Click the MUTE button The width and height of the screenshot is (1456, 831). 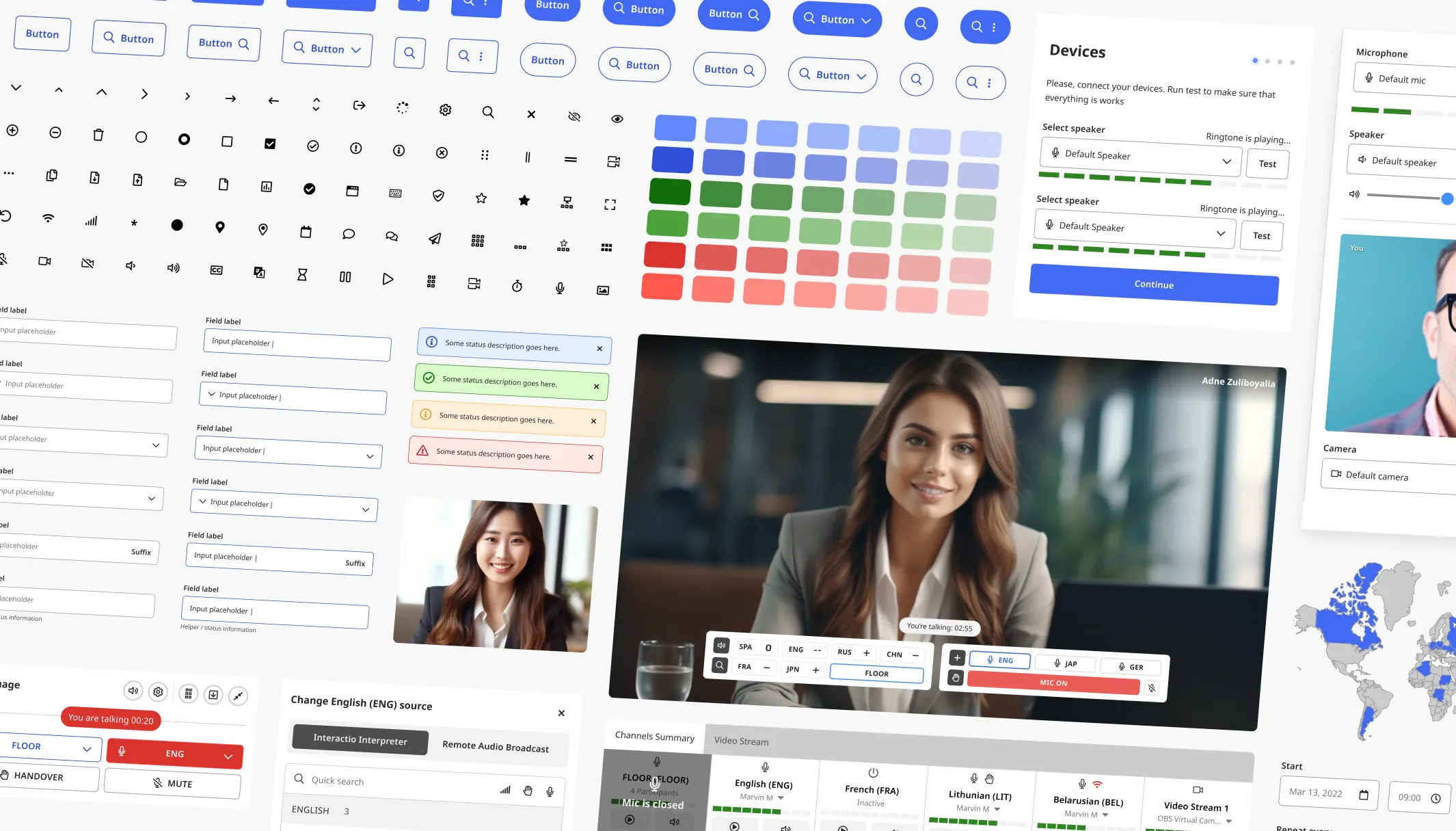173,783
